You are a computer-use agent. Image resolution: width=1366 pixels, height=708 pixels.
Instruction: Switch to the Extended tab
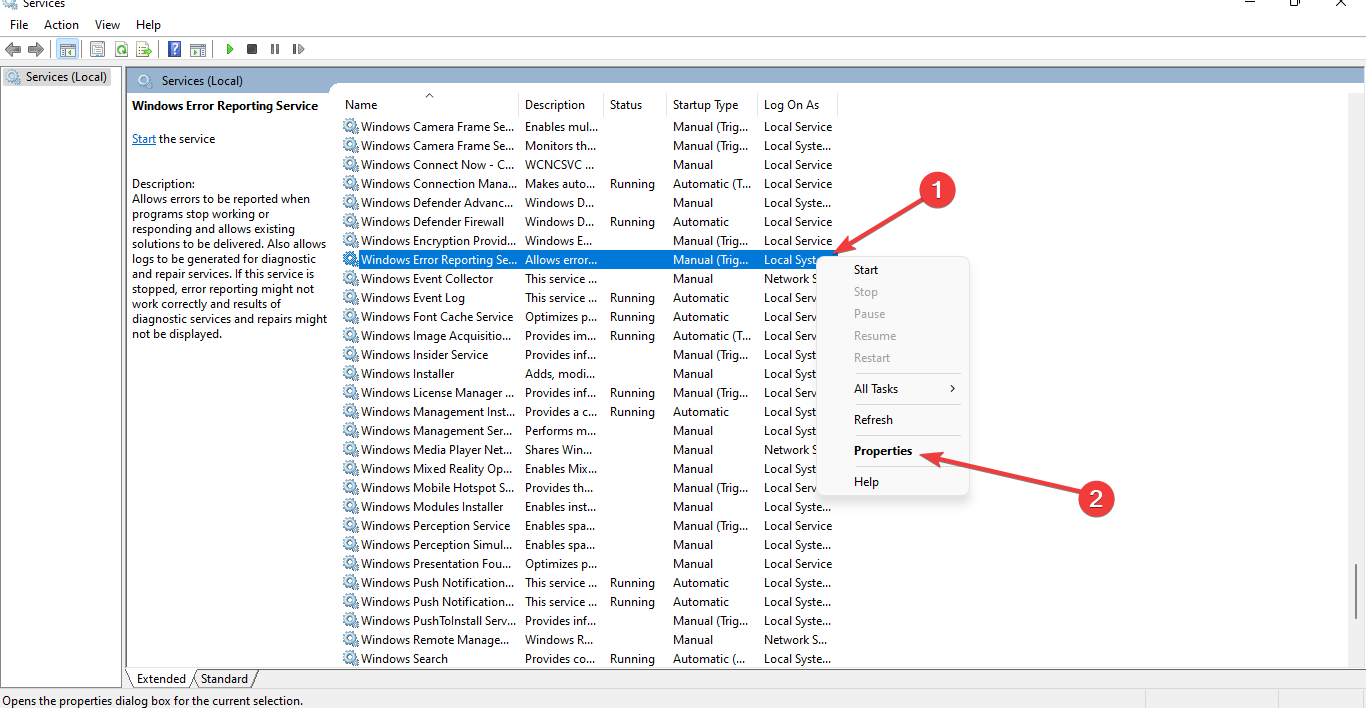point(161,679)
